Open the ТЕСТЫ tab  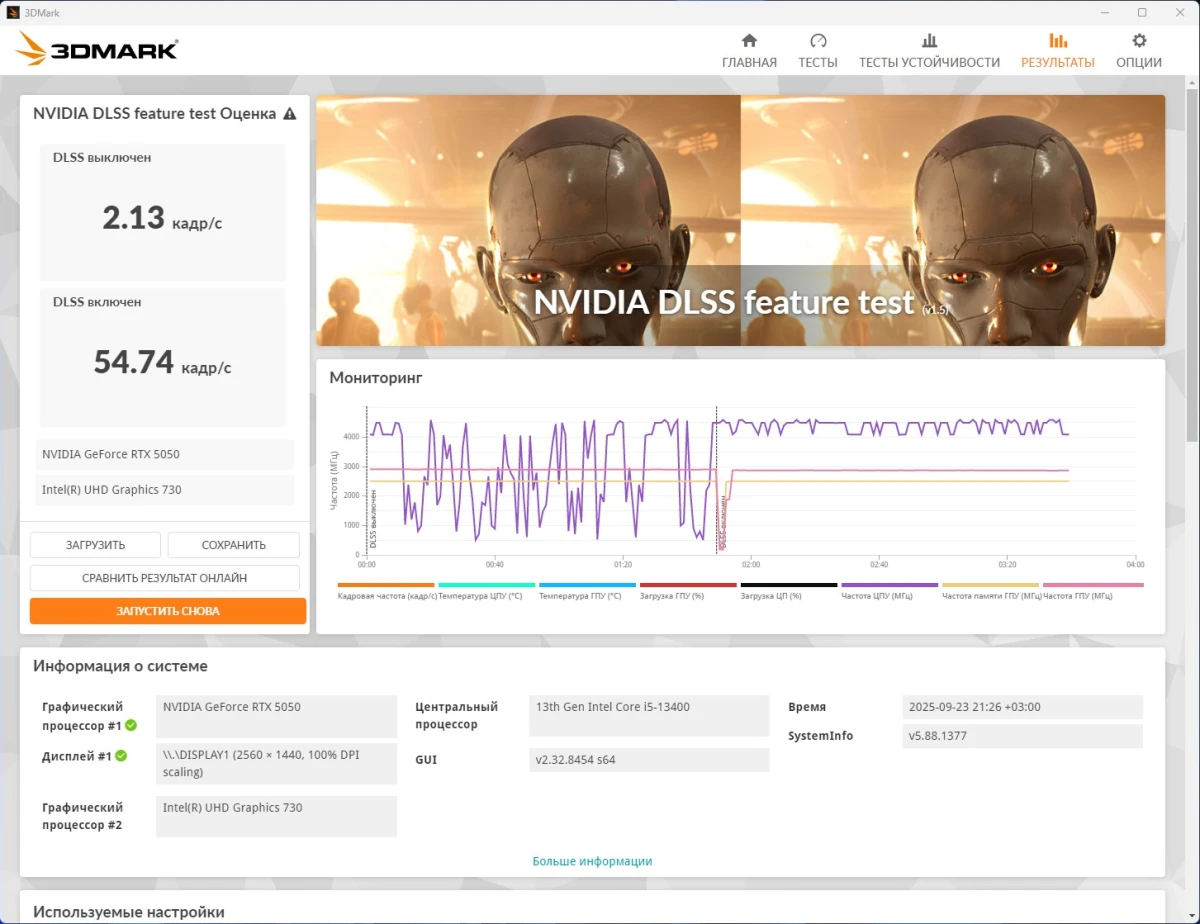(x=818, y=61)
